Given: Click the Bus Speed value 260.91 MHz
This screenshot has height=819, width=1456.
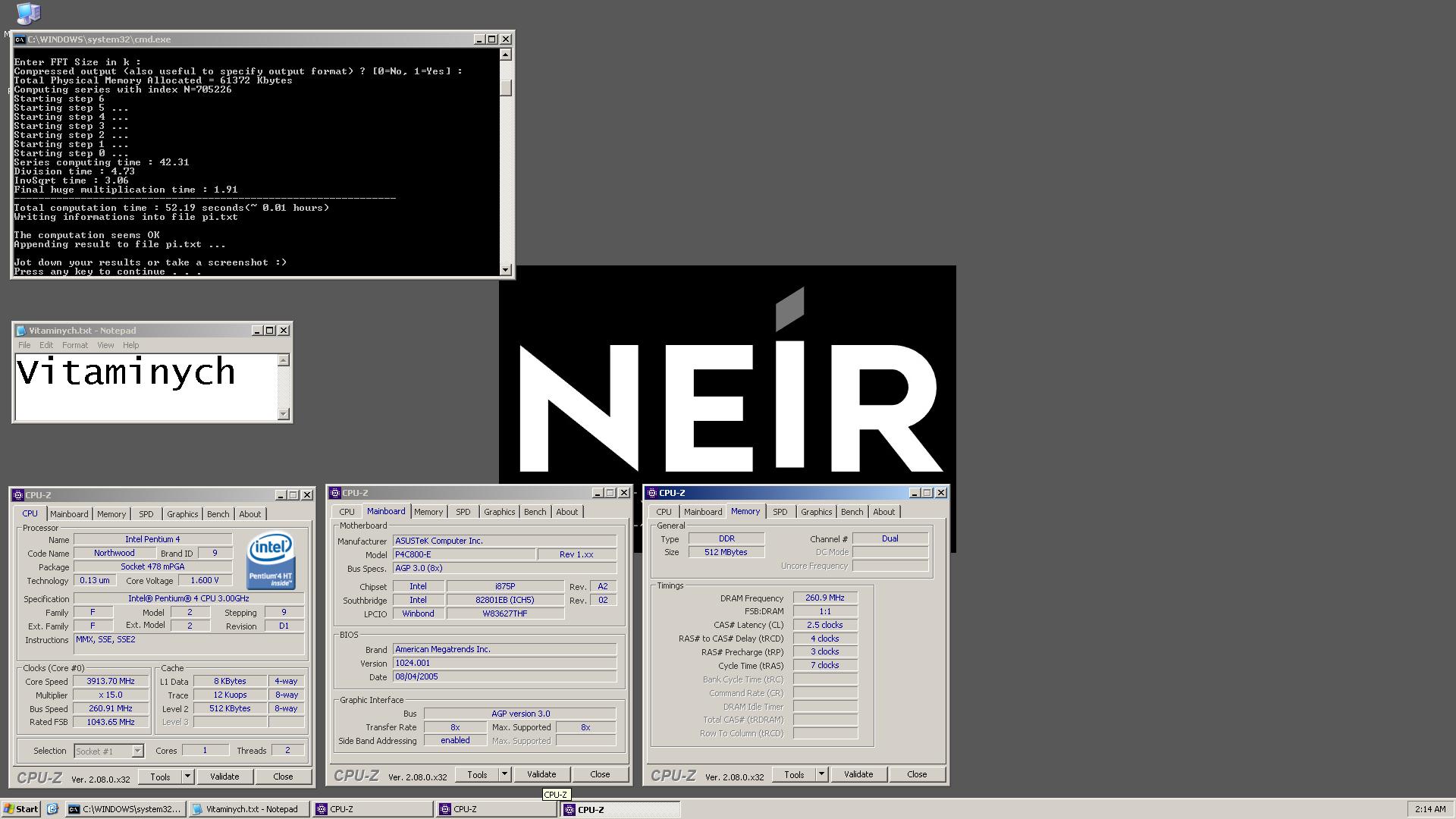Looking at the screenshot, I should tap(111, 709).
